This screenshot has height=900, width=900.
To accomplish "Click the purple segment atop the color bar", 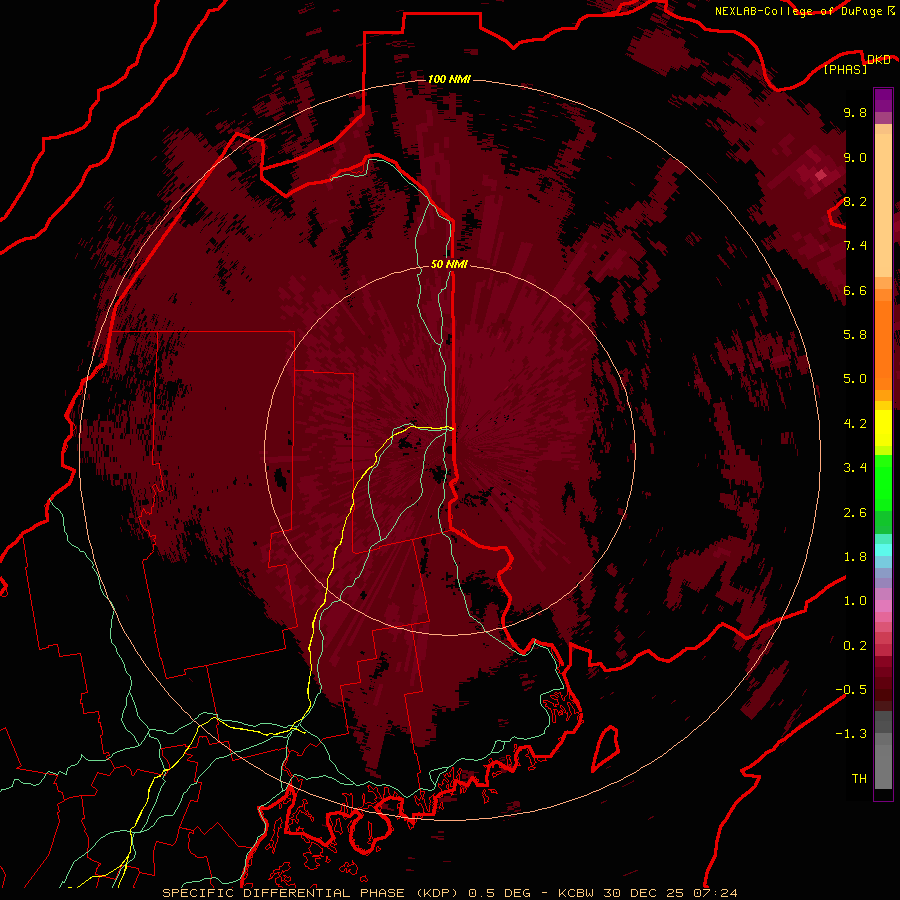I will coord(883,100).
